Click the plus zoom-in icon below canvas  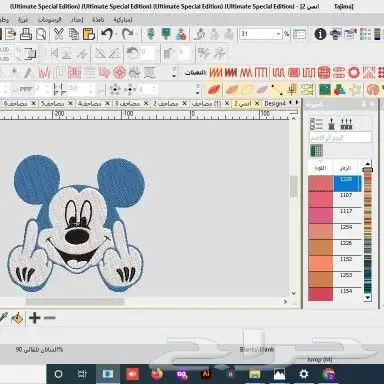point(35,318)
